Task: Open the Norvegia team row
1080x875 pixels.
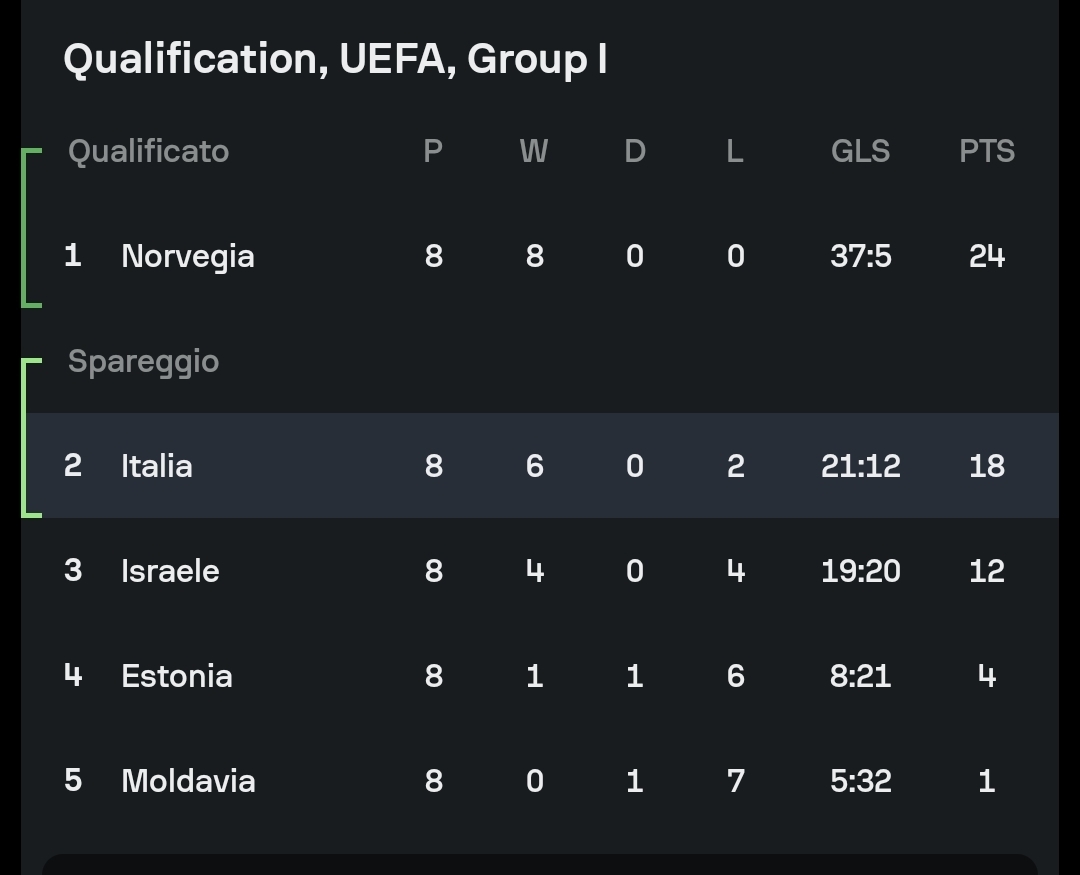Action: [x=540, y=256]
